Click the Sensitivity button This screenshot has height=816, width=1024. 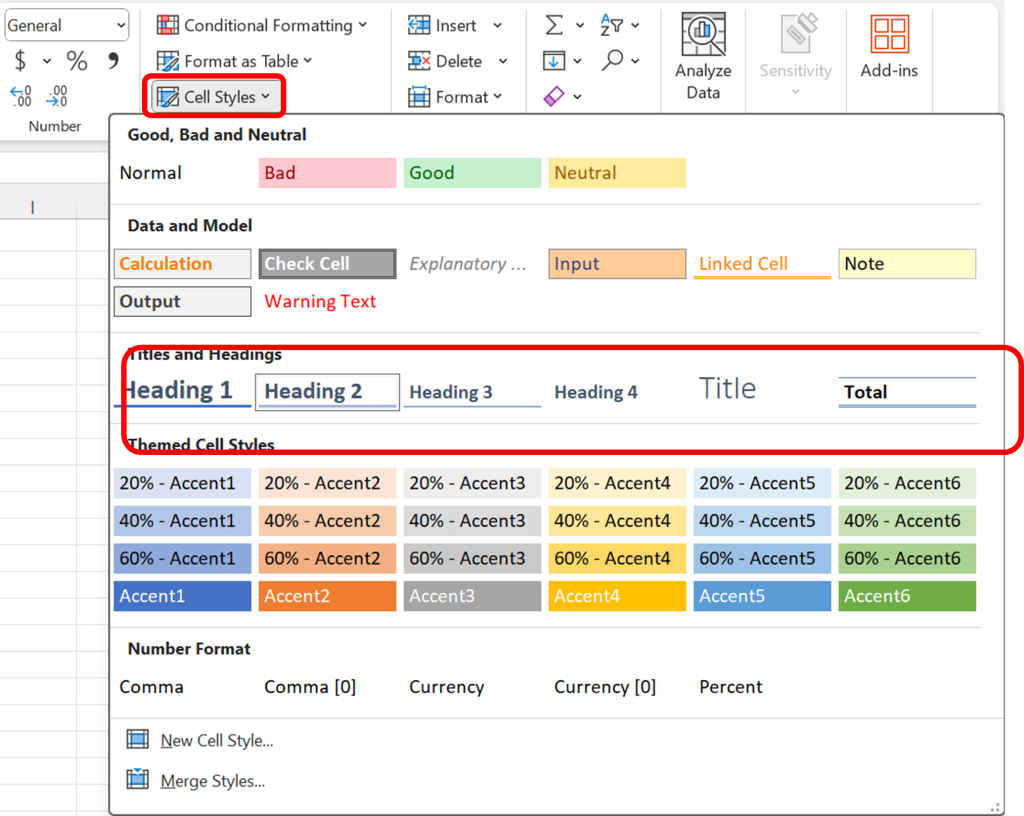(795, 57)
